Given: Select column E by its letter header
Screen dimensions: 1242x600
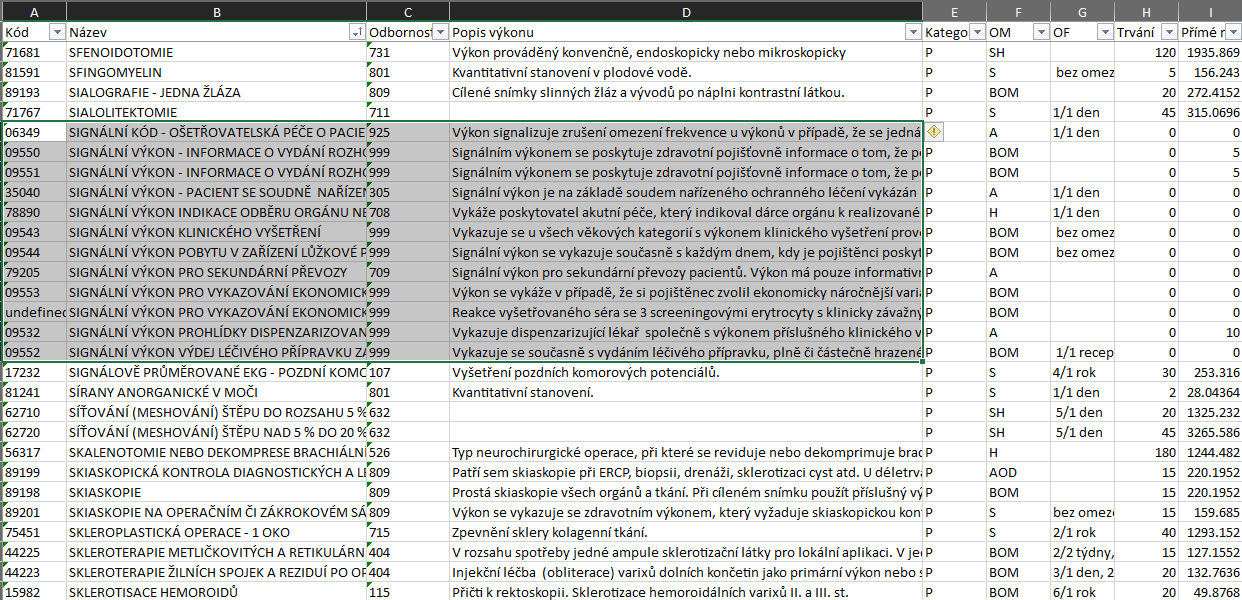Looking at the screenshot, I should pos(954,11).
